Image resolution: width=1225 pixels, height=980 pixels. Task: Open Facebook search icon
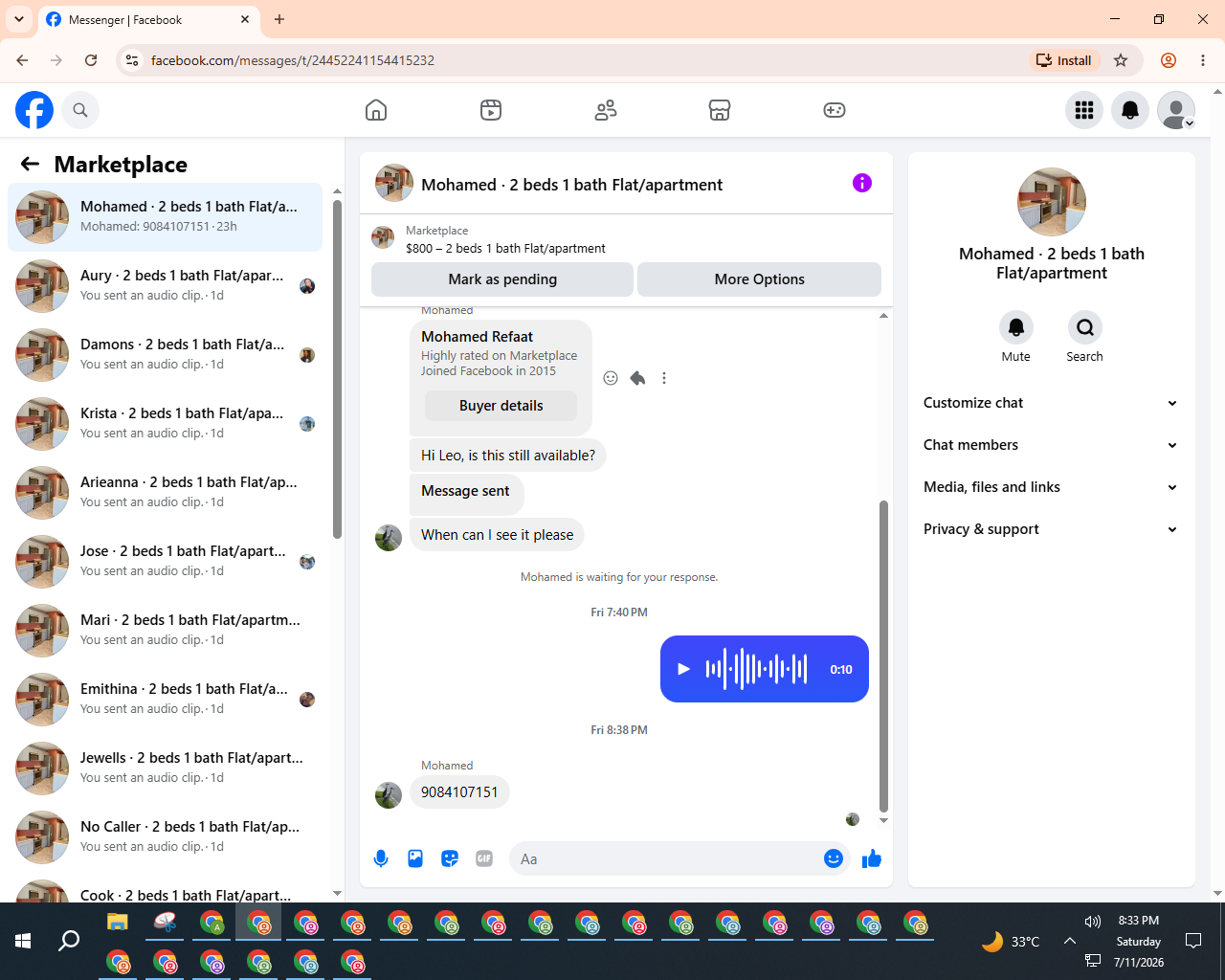coord(80,110)
